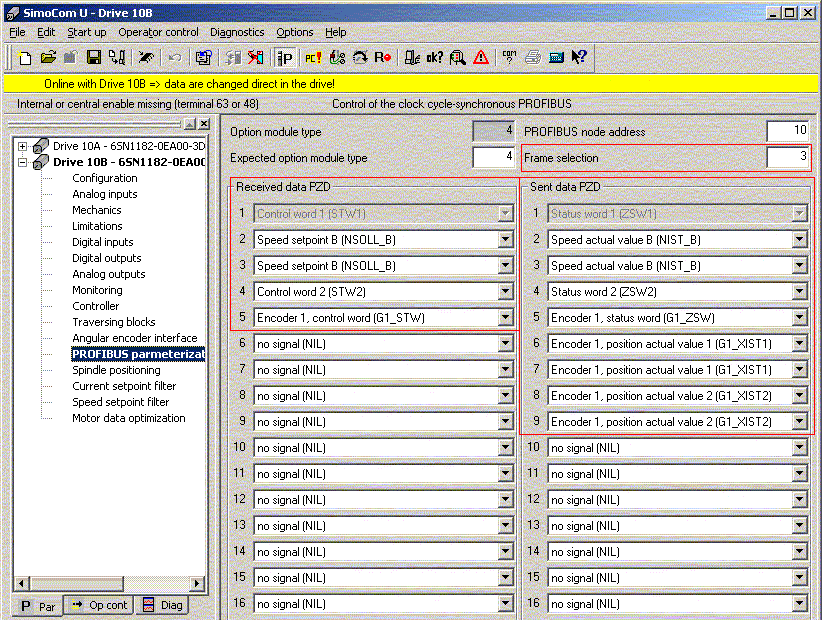Click the Expected option module type field
The height and width of the screenshot is (620, 822).
pos(493,157)
